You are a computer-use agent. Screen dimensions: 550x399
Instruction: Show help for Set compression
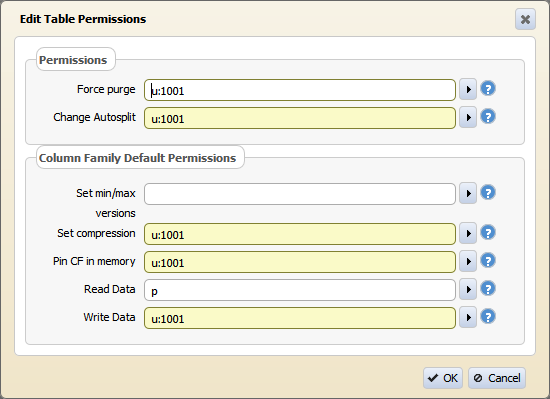pyautogui.click(x=488, y=232)
